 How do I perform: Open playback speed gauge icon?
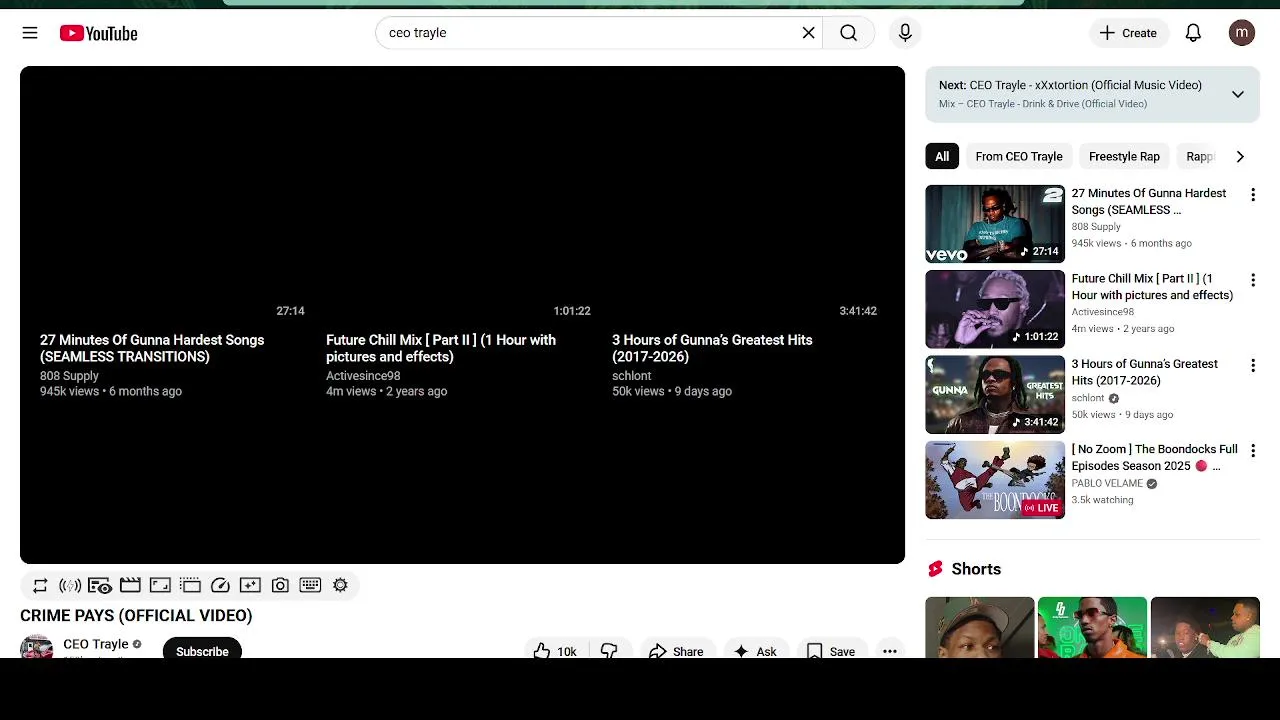point(220,585)
